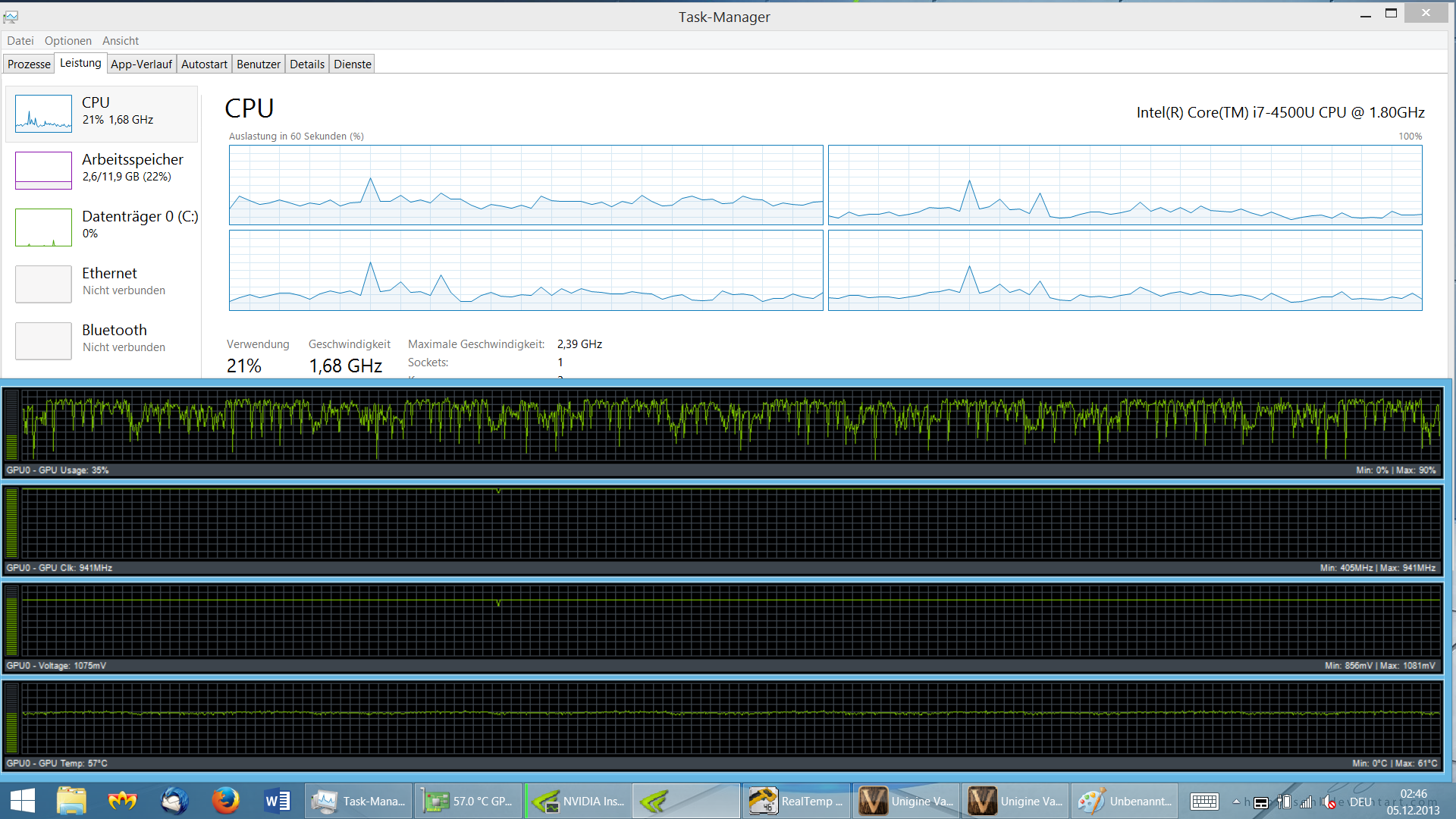Open the Ansicht menu
Viewport: 1456px width, 819px height.
121,41
